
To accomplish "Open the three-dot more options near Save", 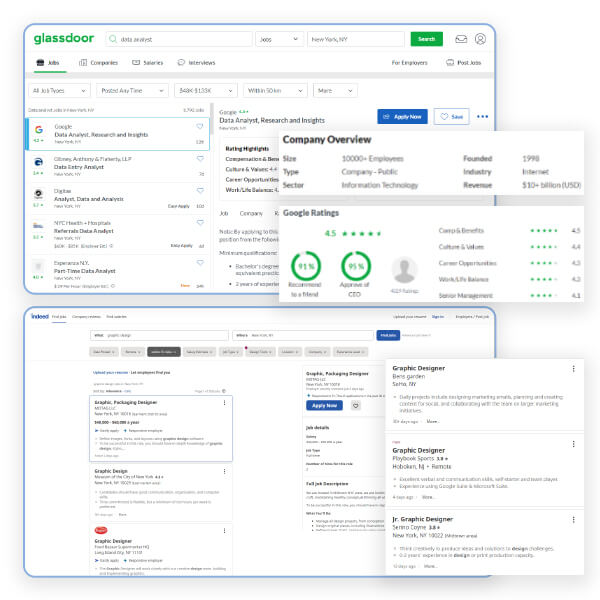I will tap(482, 116).
